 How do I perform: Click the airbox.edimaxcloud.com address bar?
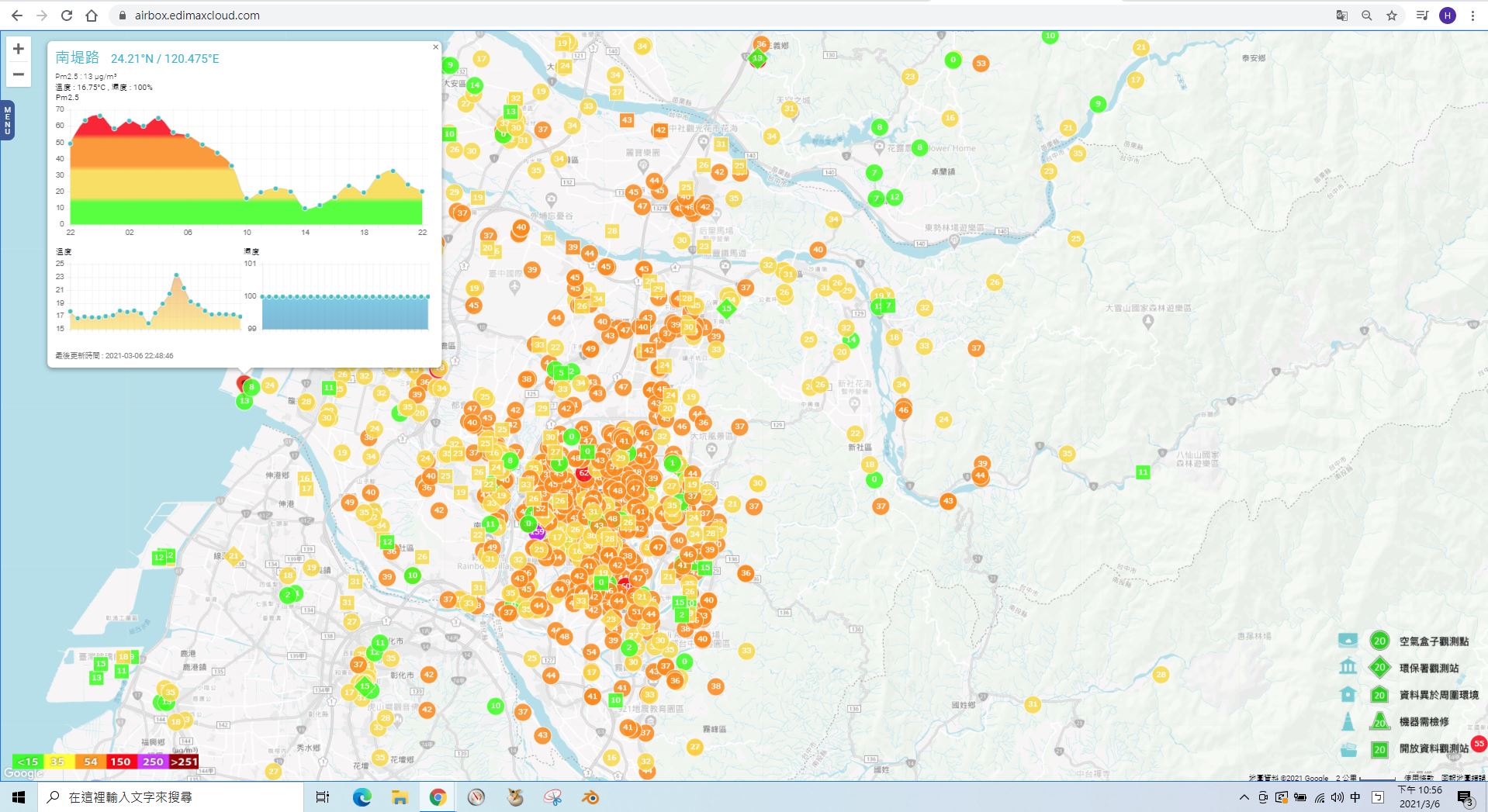click(x=722, y=16)
